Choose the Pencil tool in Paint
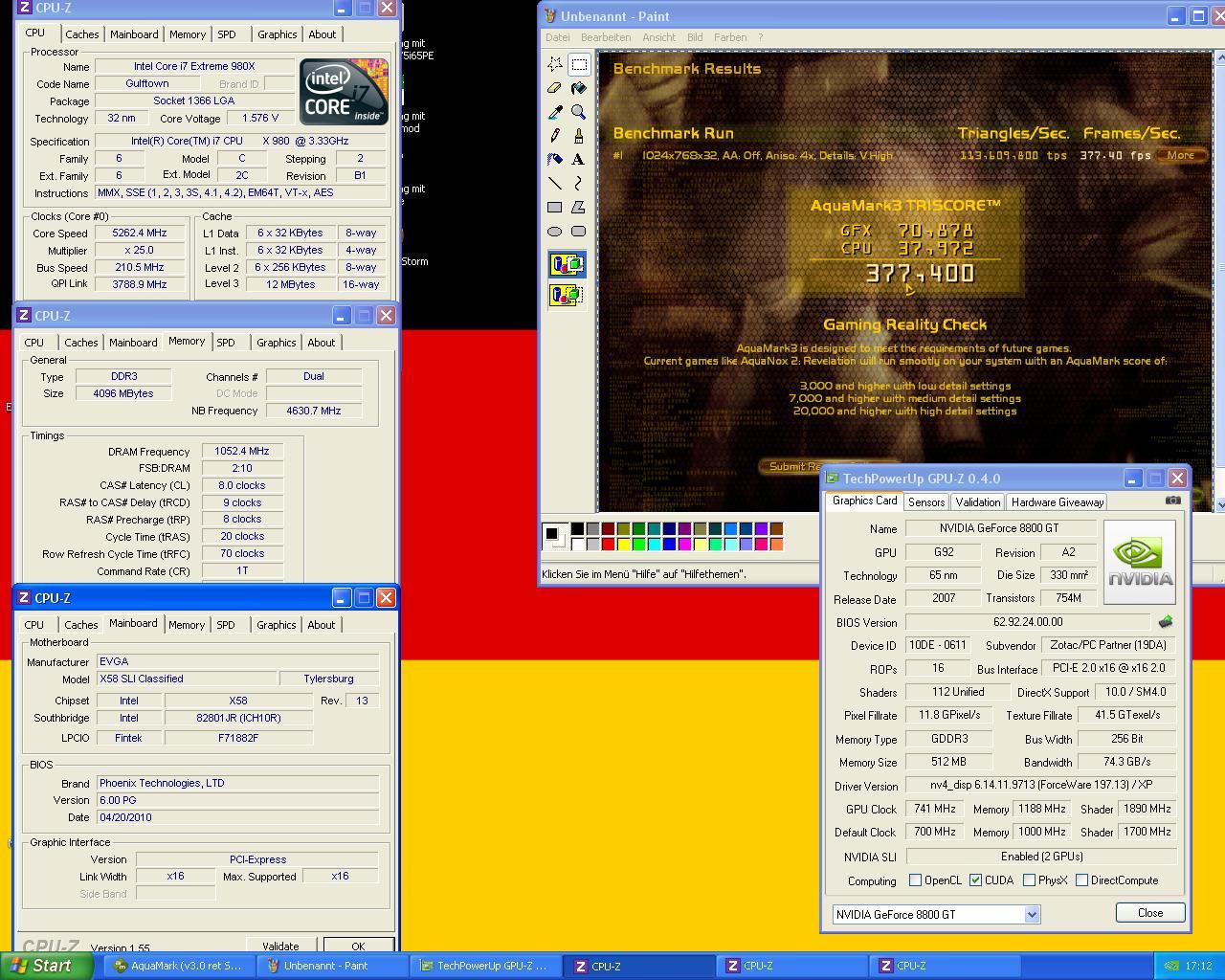The width and height of the screenshot is (1225, 980). [555, 136]
